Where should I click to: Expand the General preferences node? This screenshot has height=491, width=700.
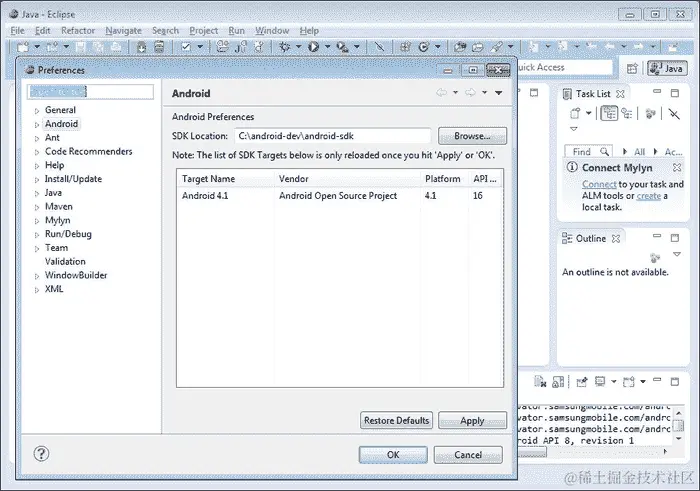tap(37, 111)
